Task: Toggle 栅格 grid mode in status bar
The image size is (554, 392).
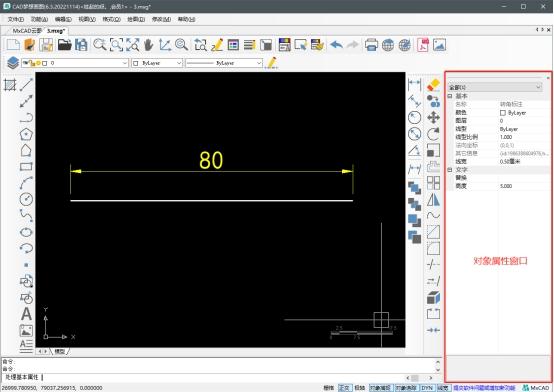Action: (x=329, y=388)
